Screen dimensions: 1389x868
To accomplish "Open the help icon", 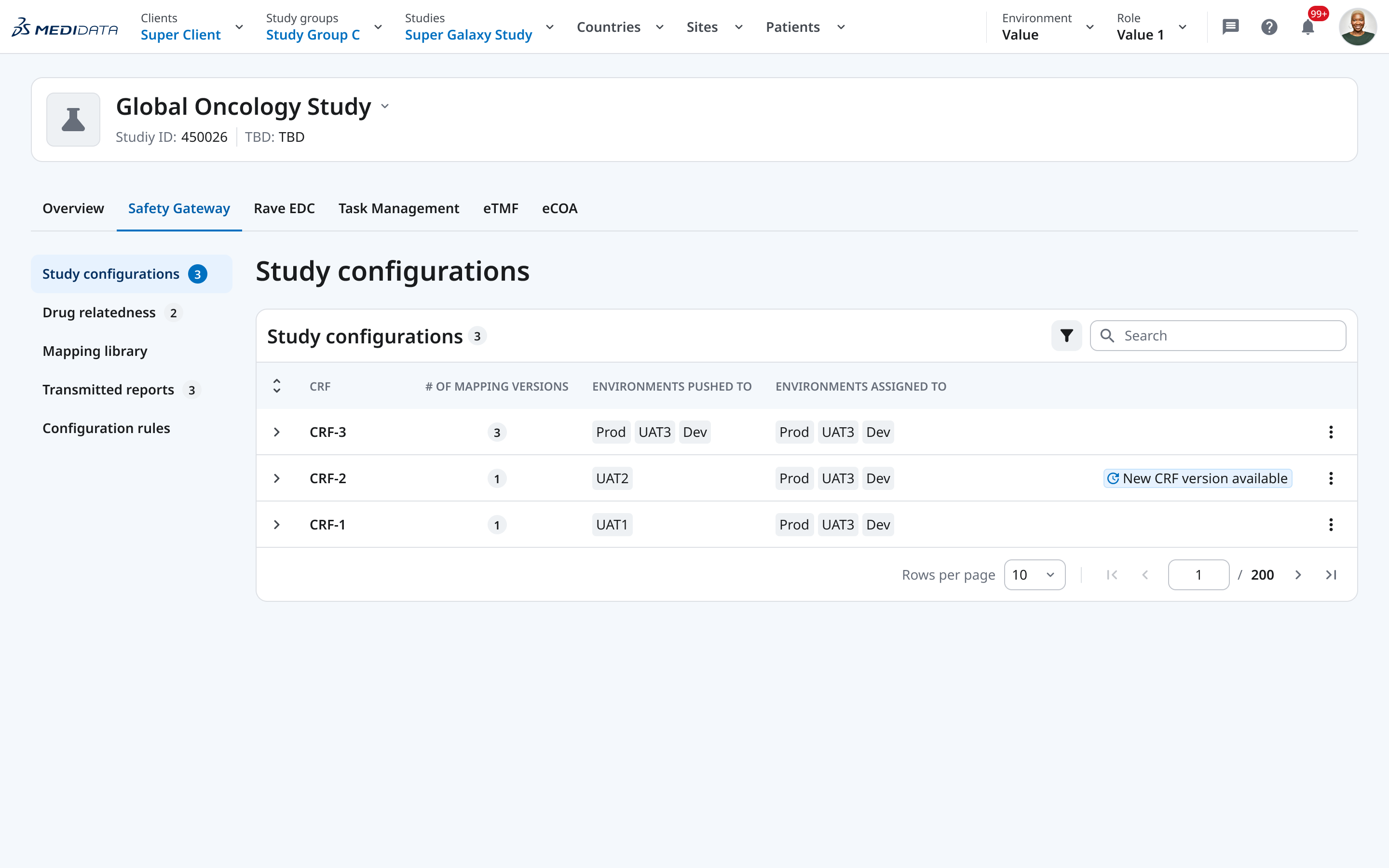I will click(x=1269, y=27).
